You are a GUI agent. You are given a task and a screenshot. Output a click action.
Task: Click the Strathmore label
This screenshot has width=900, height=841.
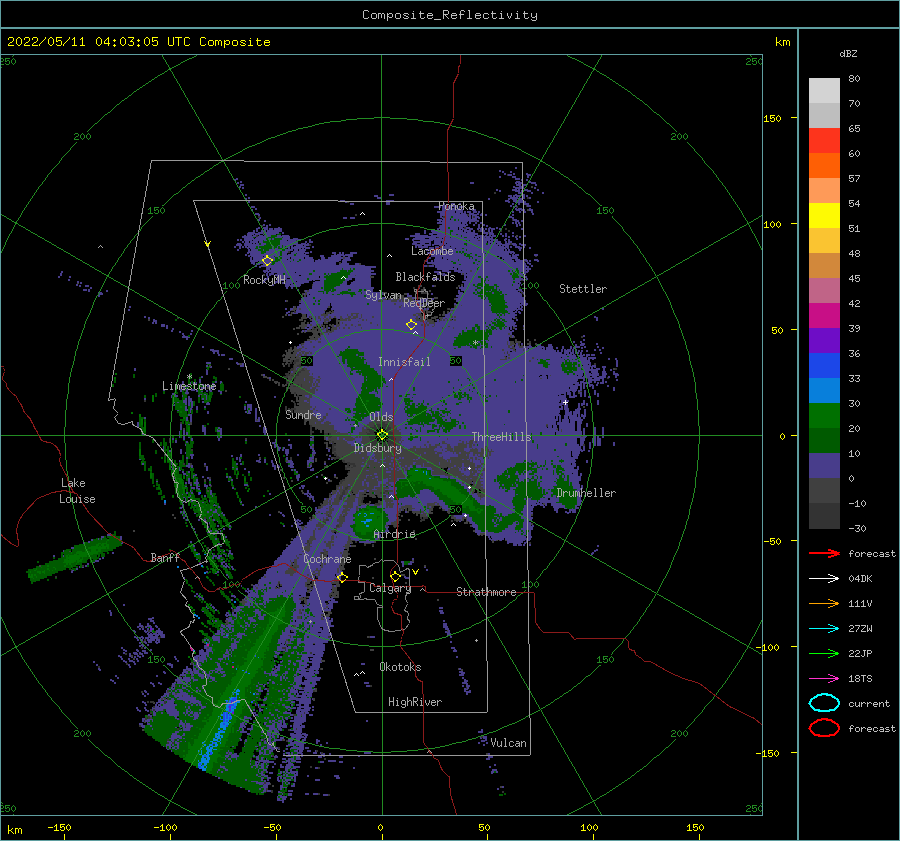click(x=486, y=592)
